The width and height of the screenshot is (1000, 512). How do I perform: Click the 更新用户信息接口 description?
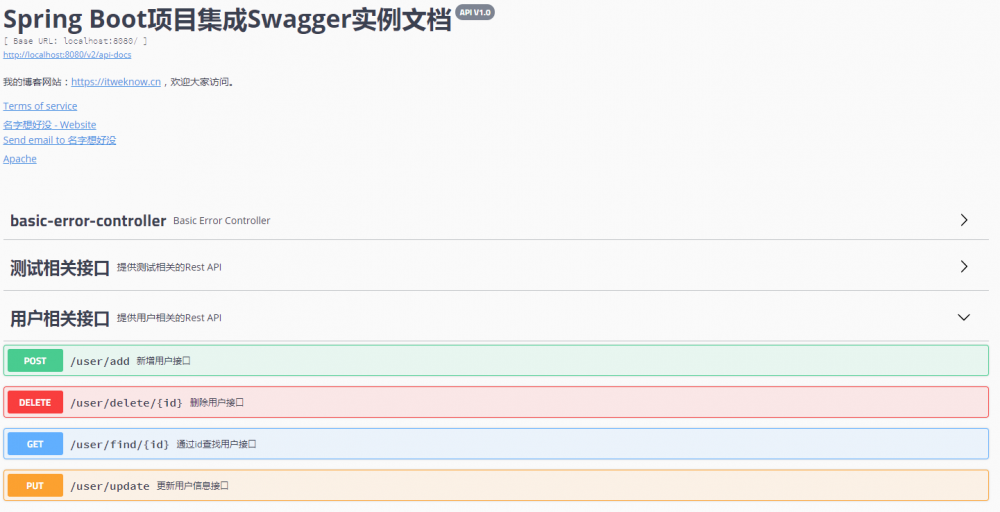click(x=193, y=486)
